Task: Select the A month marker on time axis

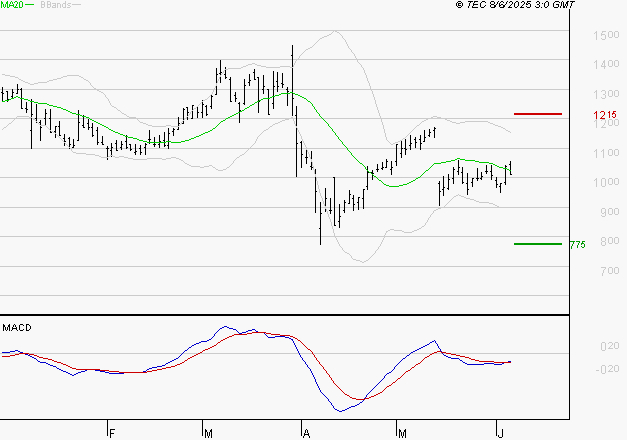Action: [x=306, y=433]
